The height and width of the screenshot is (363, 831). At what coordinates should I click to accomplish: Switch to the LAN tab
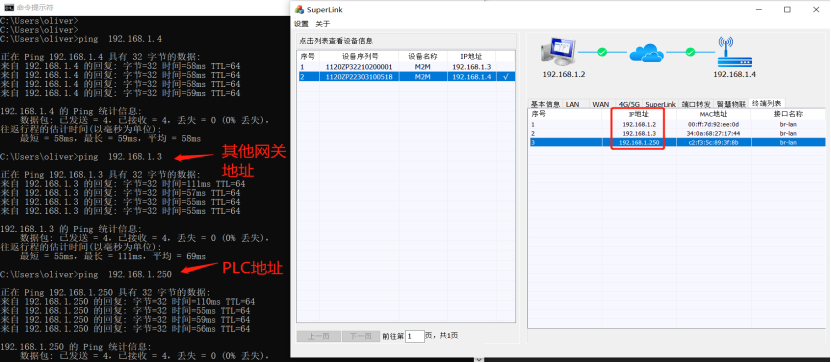(x=572, y=104)
